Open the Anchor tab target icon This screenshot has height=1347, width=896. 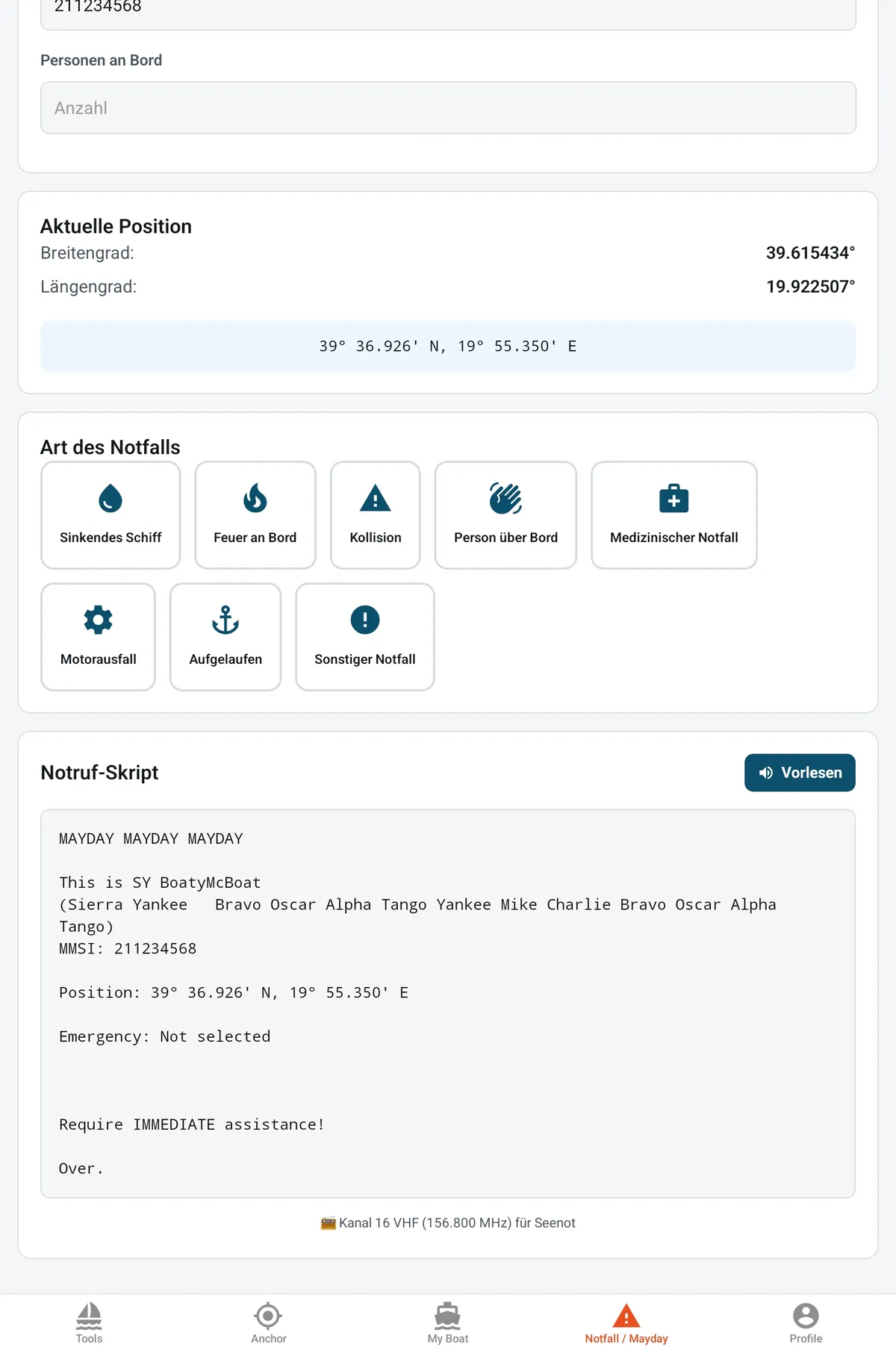pos(268,1315)
